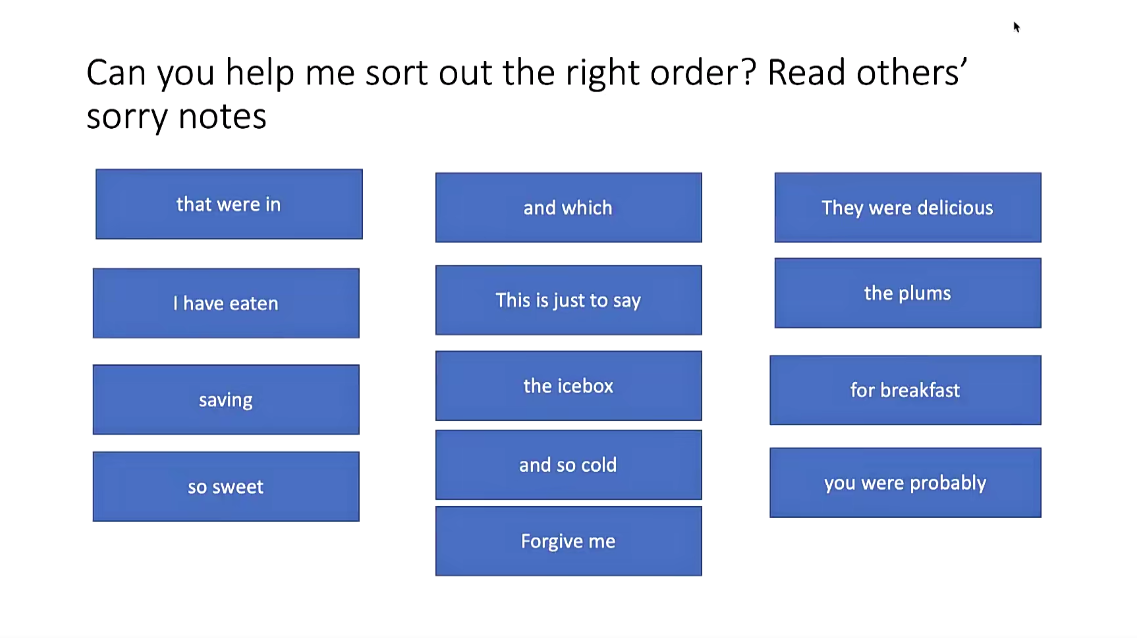Click the word 'Read' in the title
The image size is (1137, 638).
pos(806,72)
